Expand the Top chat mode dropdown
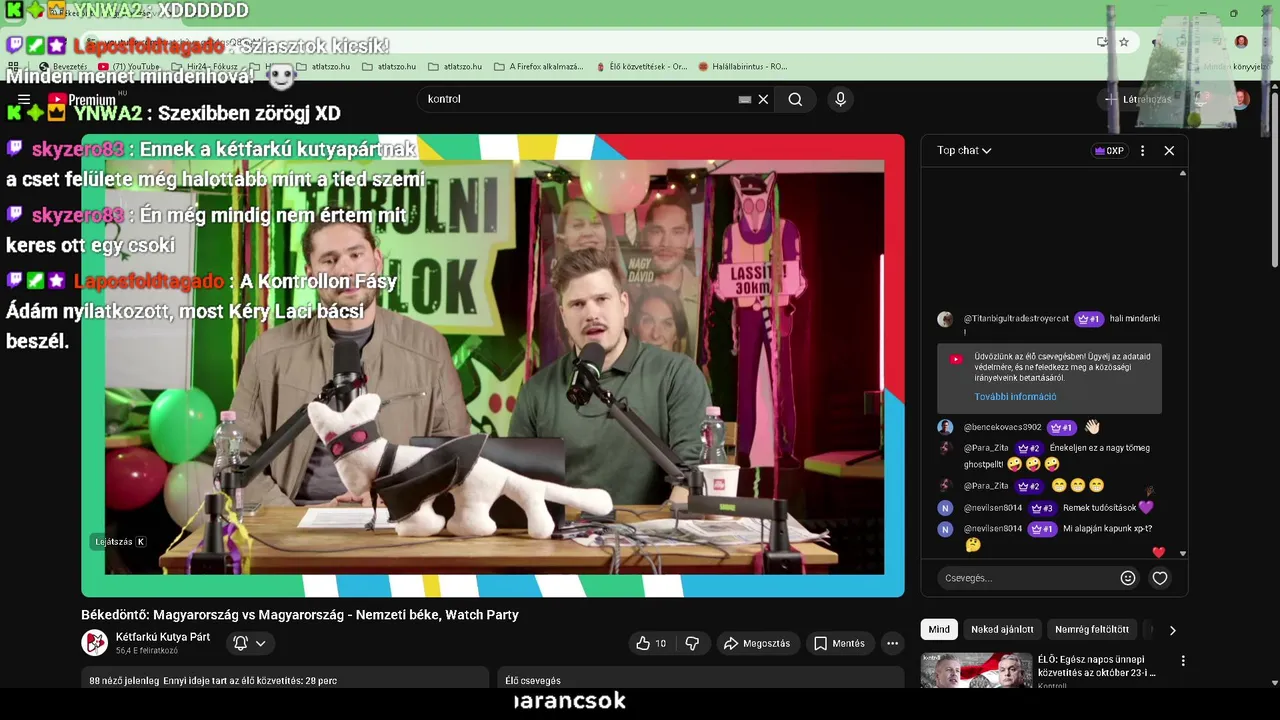This screenshot has height=720, width=1280. click(x=964, y=150)
